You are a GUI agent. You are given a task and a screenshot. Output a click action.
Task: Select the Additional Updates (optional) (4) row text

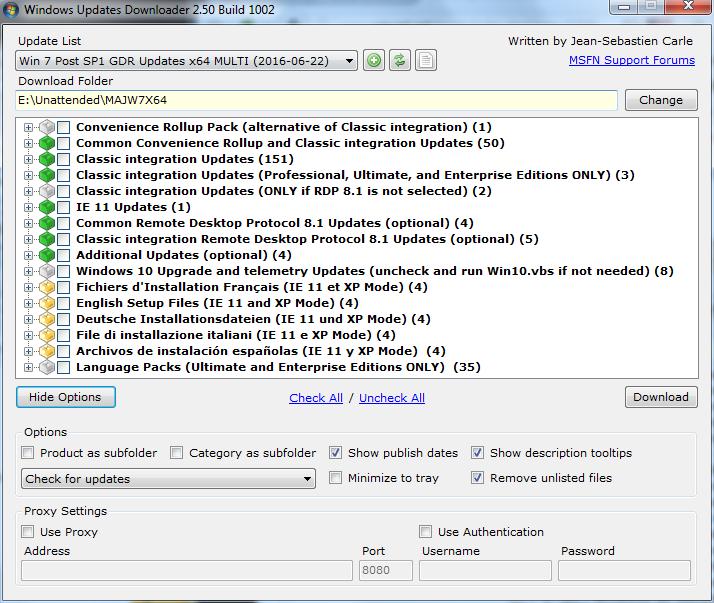[x=184, y=255]
